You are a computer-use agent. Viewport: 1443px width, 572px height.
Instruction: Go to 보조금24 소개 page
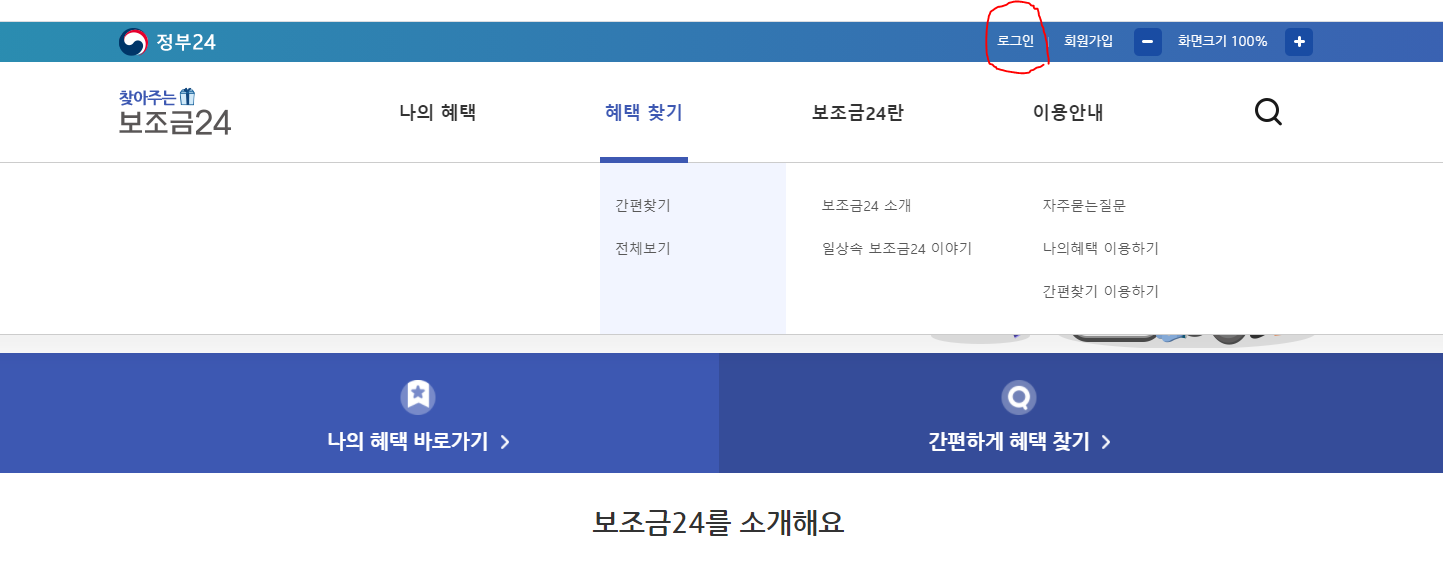(x=866, y=205)
